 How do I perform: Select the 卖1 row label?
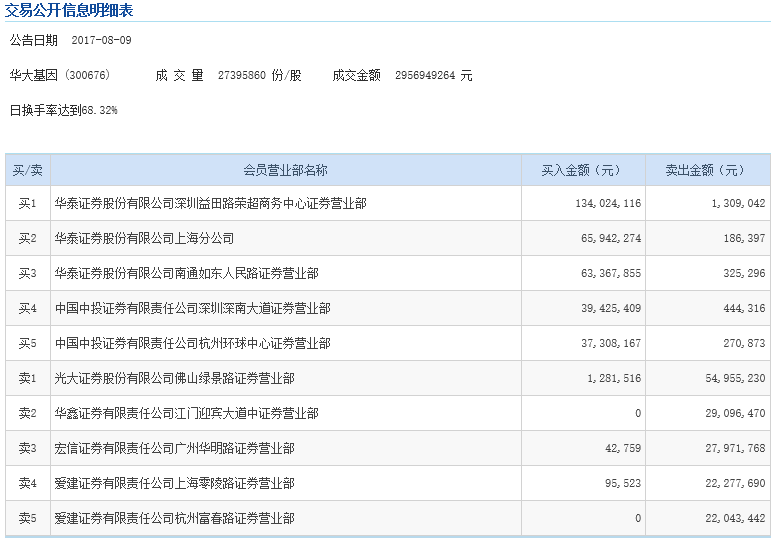pyautogui.click(x=28, y=378)
